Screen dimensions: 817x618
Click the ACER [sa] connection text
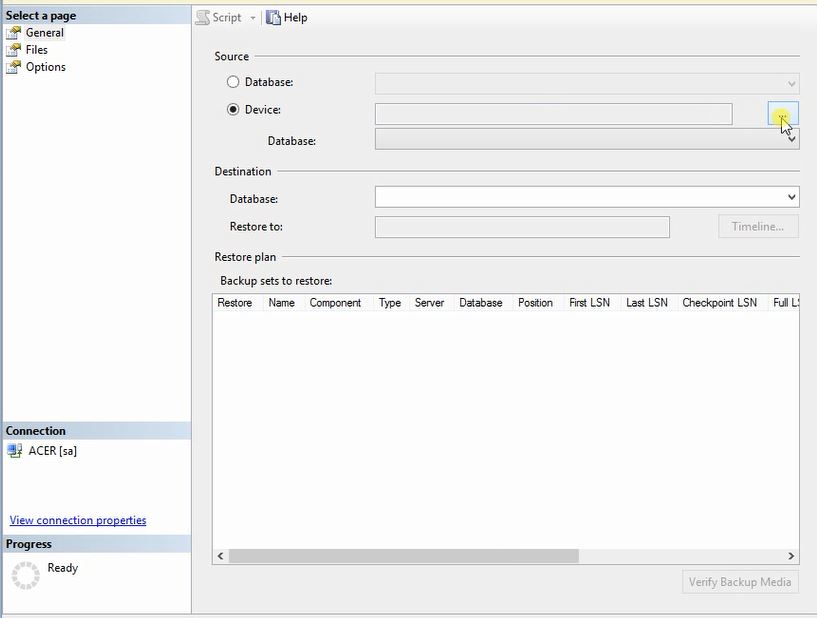click(x=53, y=451)
